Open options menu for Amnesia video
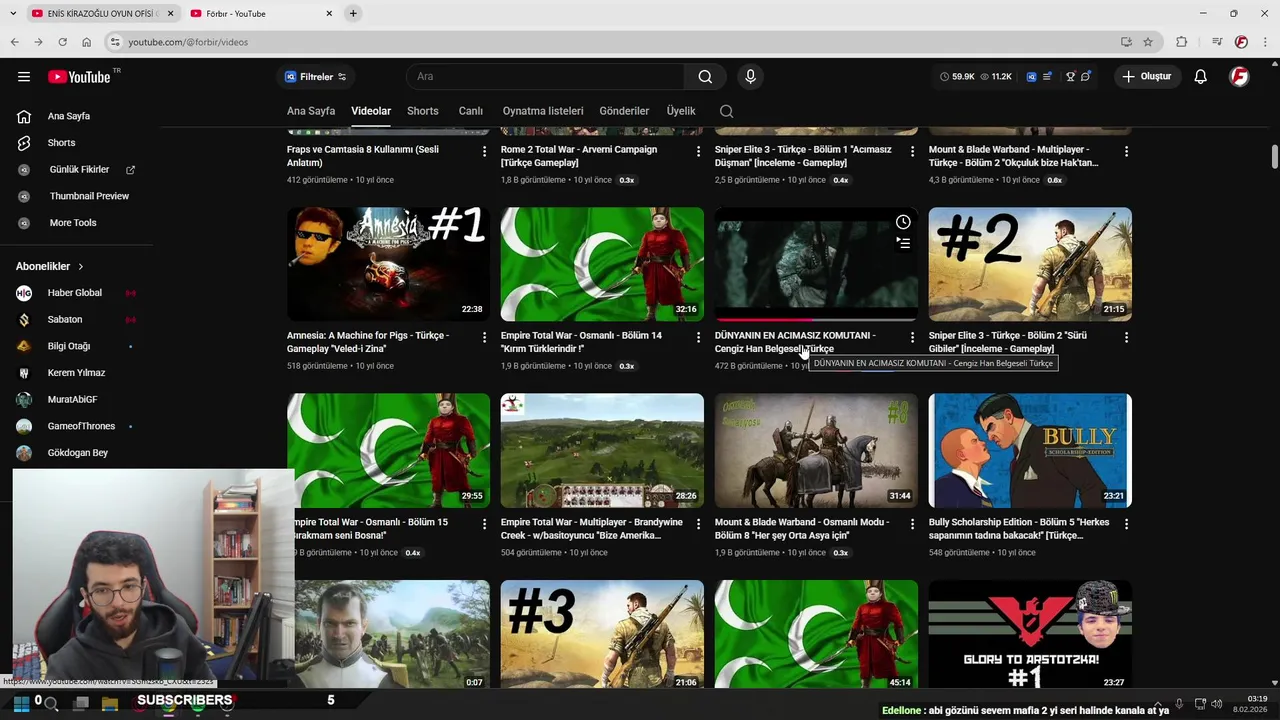This screenshot has height=720, width=1280. 484,337
